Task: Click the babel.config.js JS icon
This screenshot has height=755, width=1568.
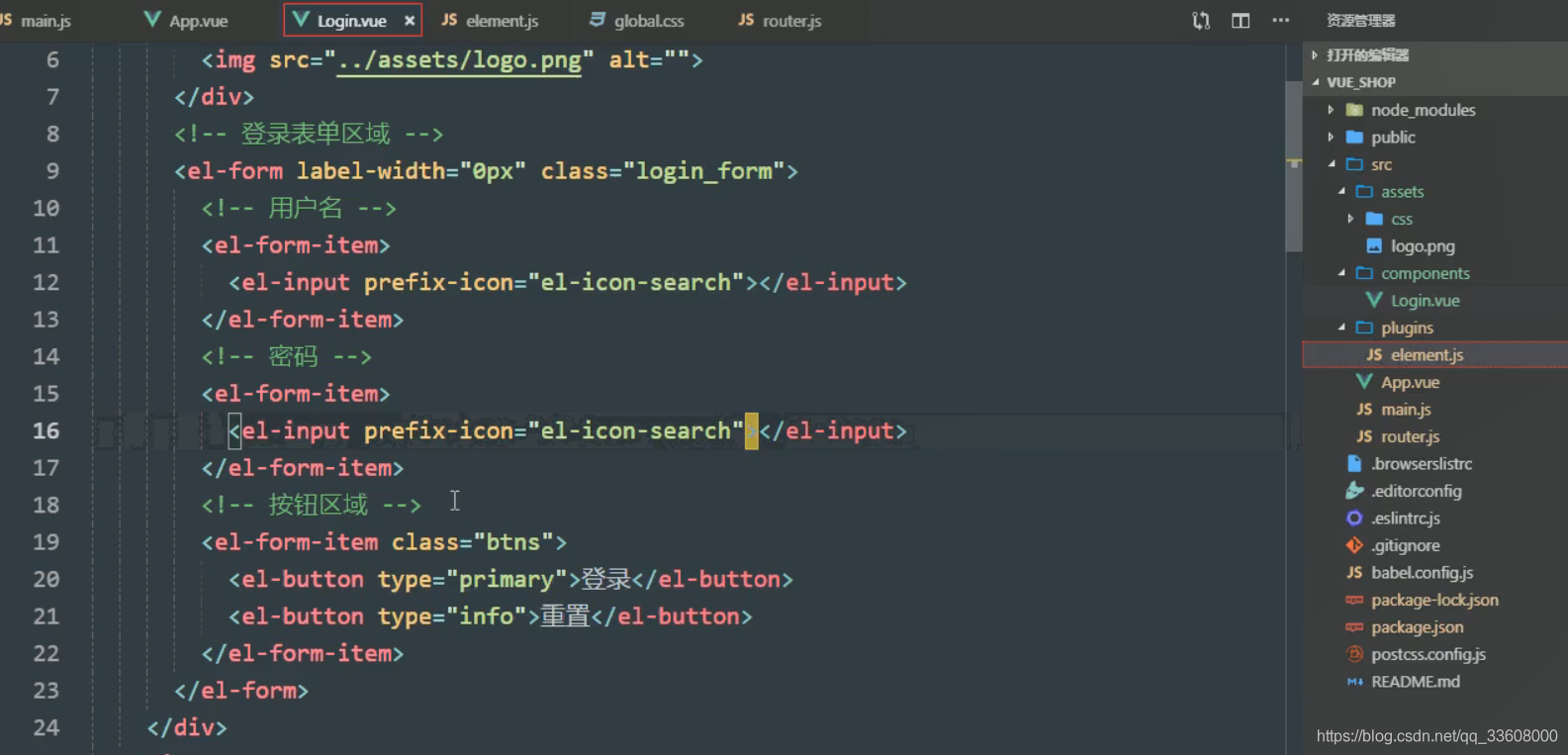Action: (x=1354, y=572)
